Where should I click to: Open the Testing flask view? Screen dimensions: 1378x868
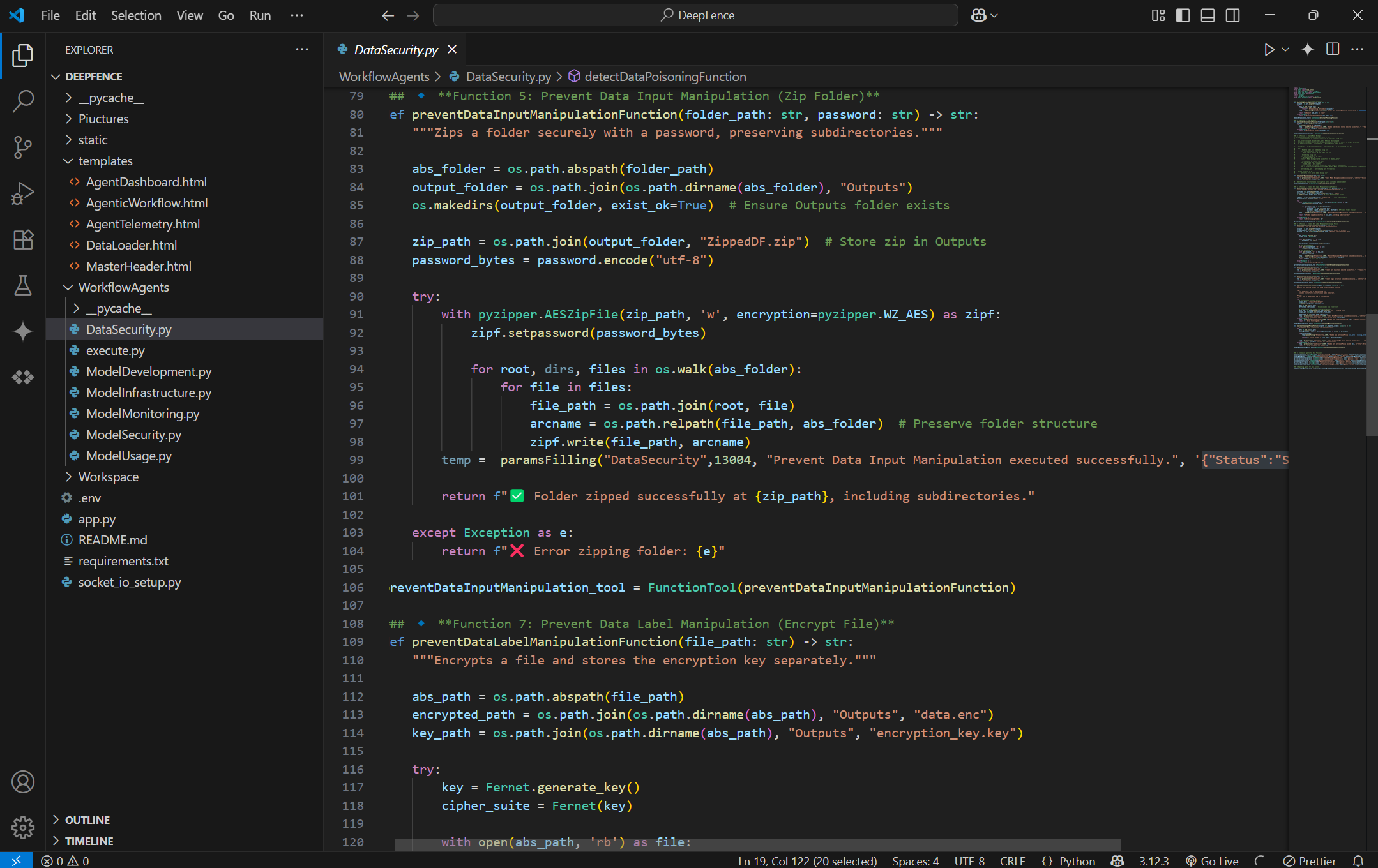point(23,285)
